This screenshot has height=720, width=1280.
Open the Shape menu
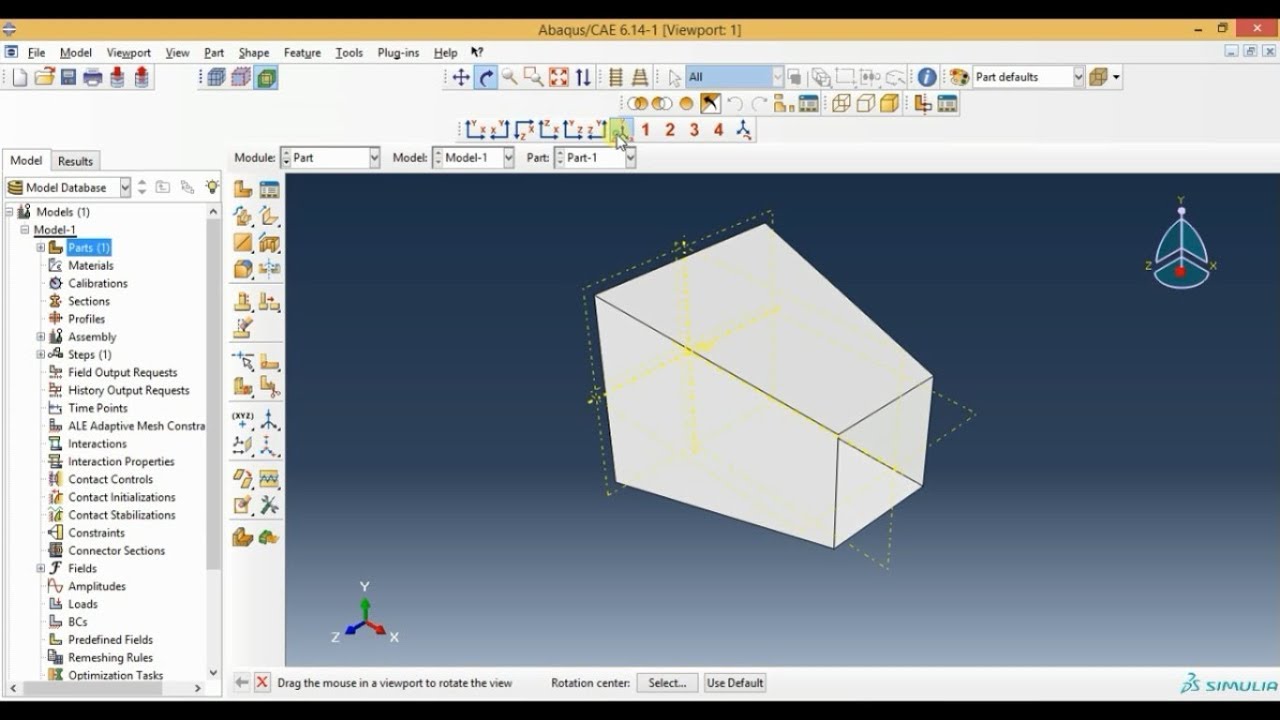click(253, 53)
